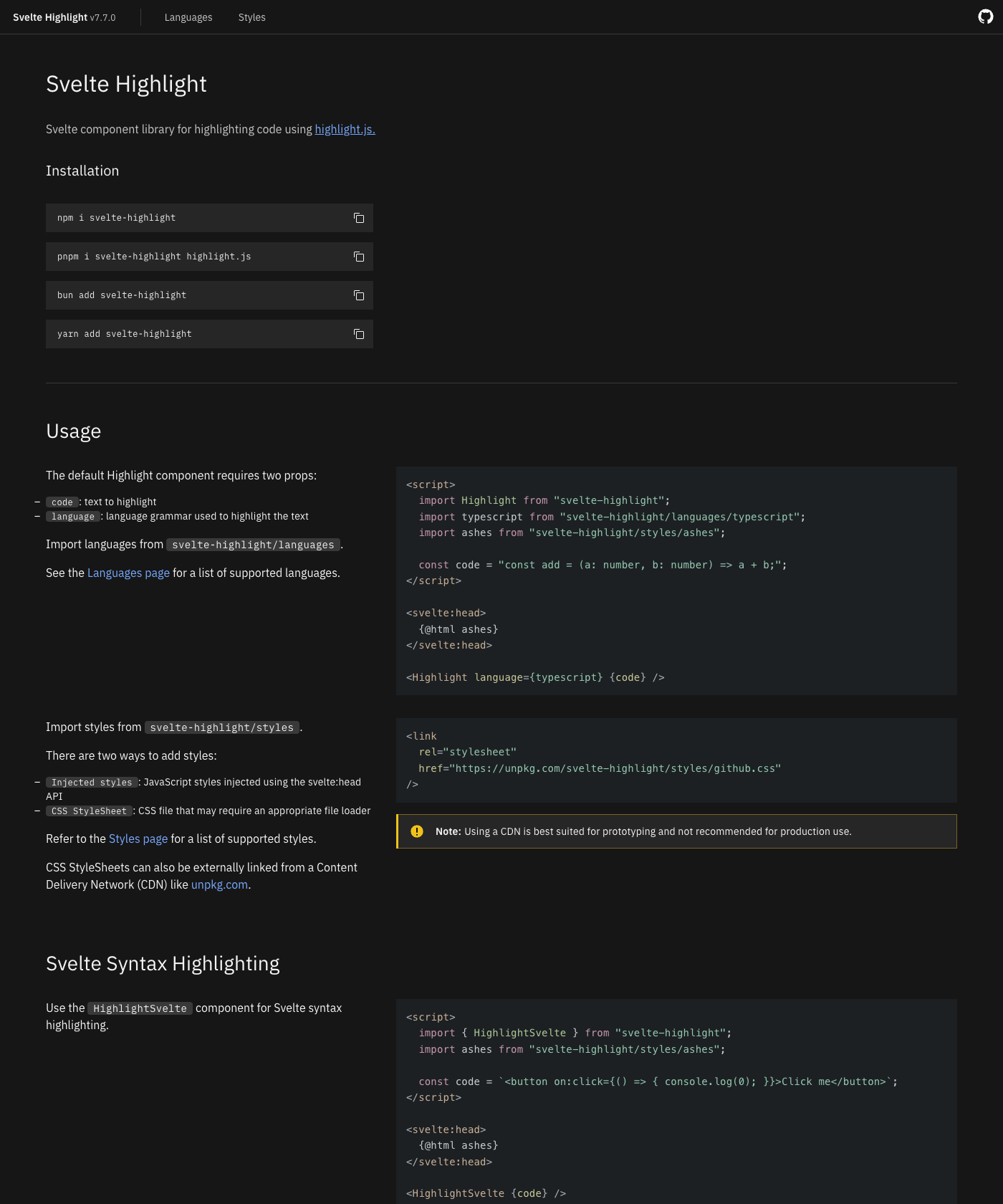Click the HighlightSvelte {code} code line
Screen dimensions: 1003x1204
click(486, 1193)
